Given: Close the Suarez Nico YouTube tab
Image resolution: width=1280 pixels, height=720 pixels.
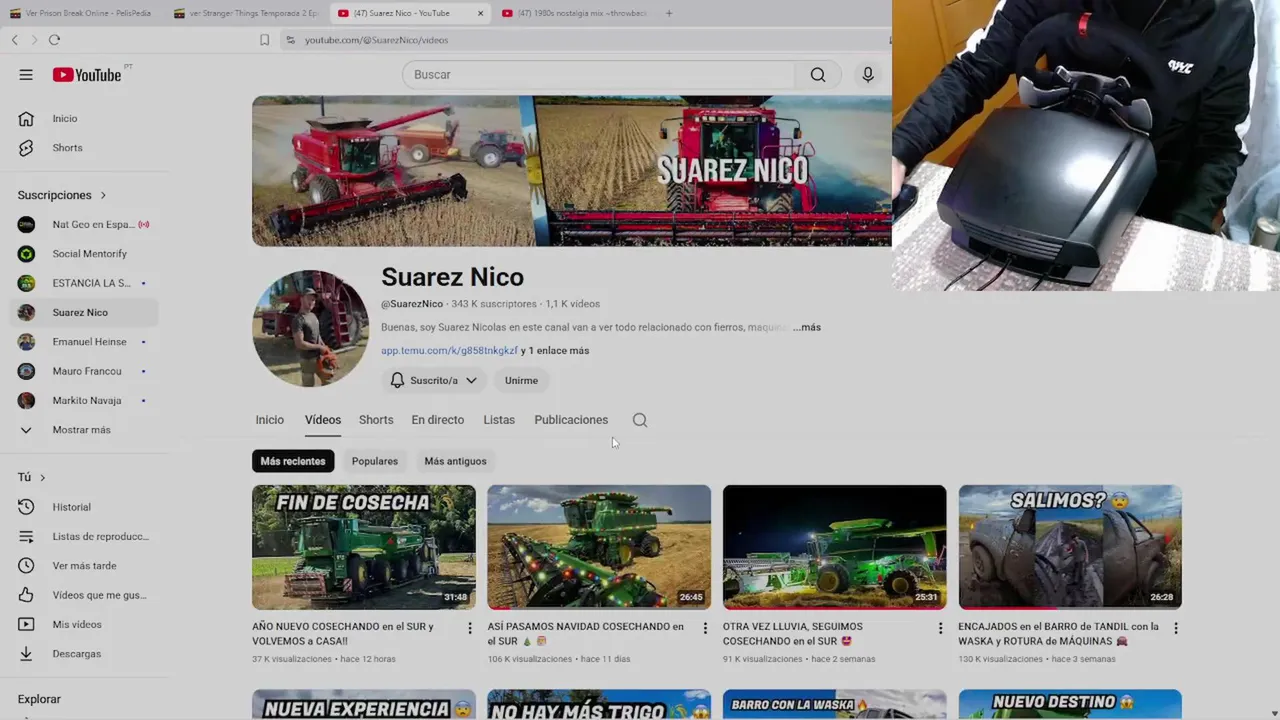Looking at the screenshot, I should (x=480, y=13).
